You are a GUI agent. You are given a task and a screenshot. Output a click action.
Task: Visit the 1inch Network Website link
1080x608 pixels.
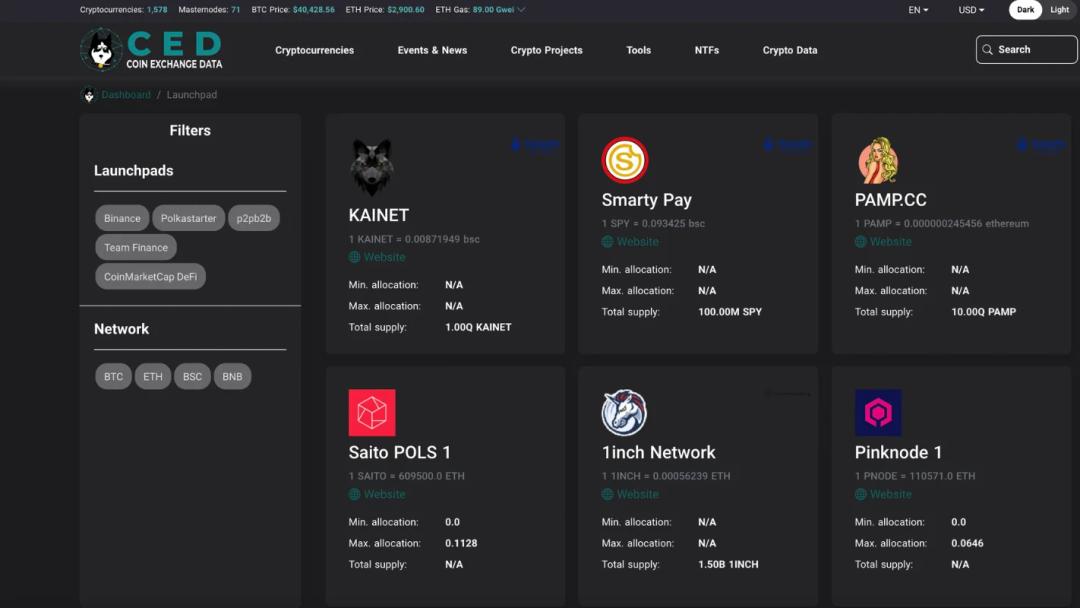click(637, 494)
